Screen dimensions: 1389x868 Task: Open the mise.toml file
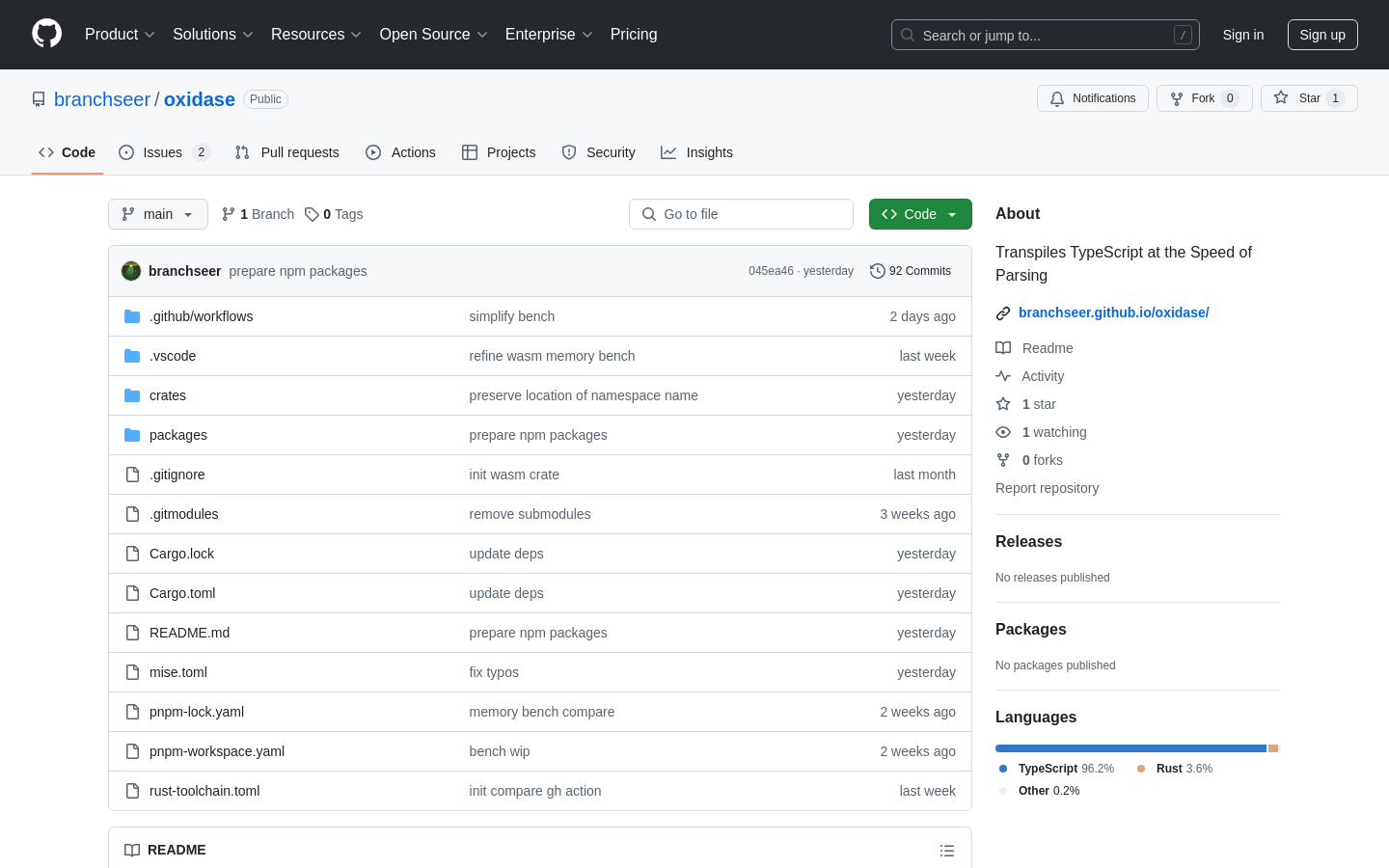pyautogui.click(x=178, y=672)
